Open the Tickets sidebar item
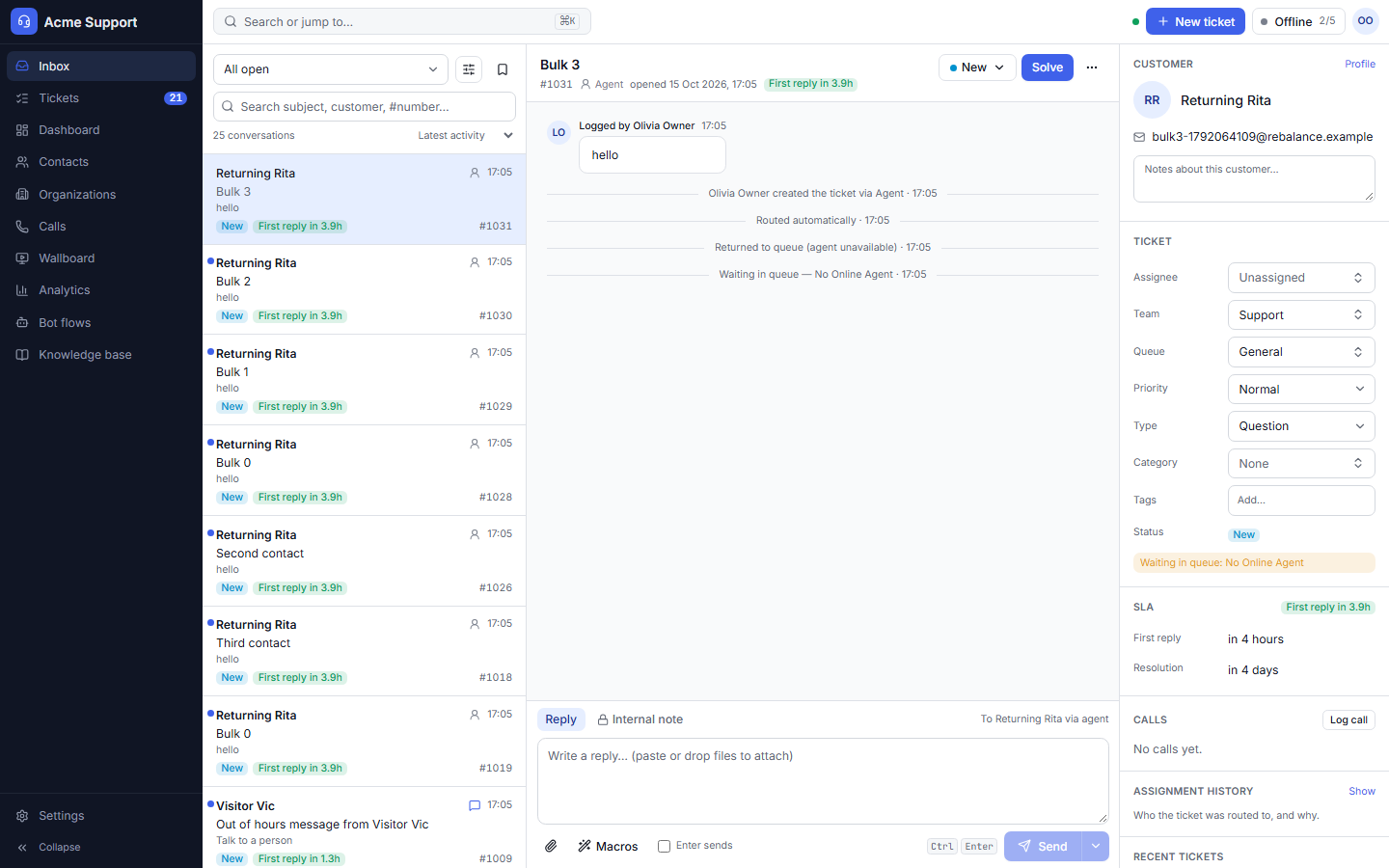 click(101, 98)
